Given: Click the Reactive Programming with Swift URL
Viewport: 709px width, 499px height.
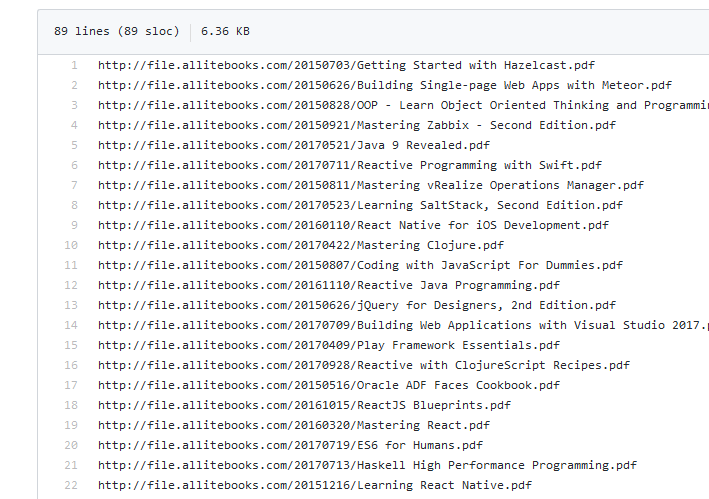Looking at the screenshot, I should [x=350, y=165].
